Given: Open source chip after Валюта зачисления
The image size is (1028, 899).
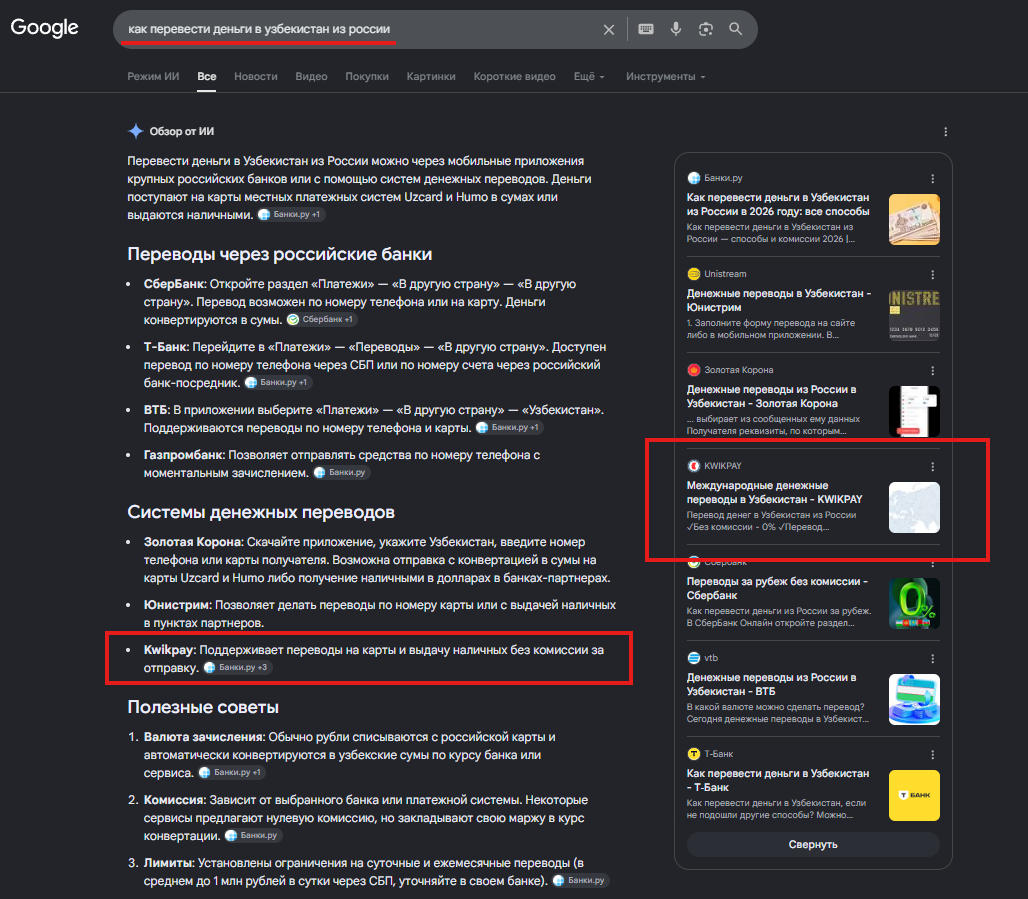Looking at the screenshot, I should 231,772.
